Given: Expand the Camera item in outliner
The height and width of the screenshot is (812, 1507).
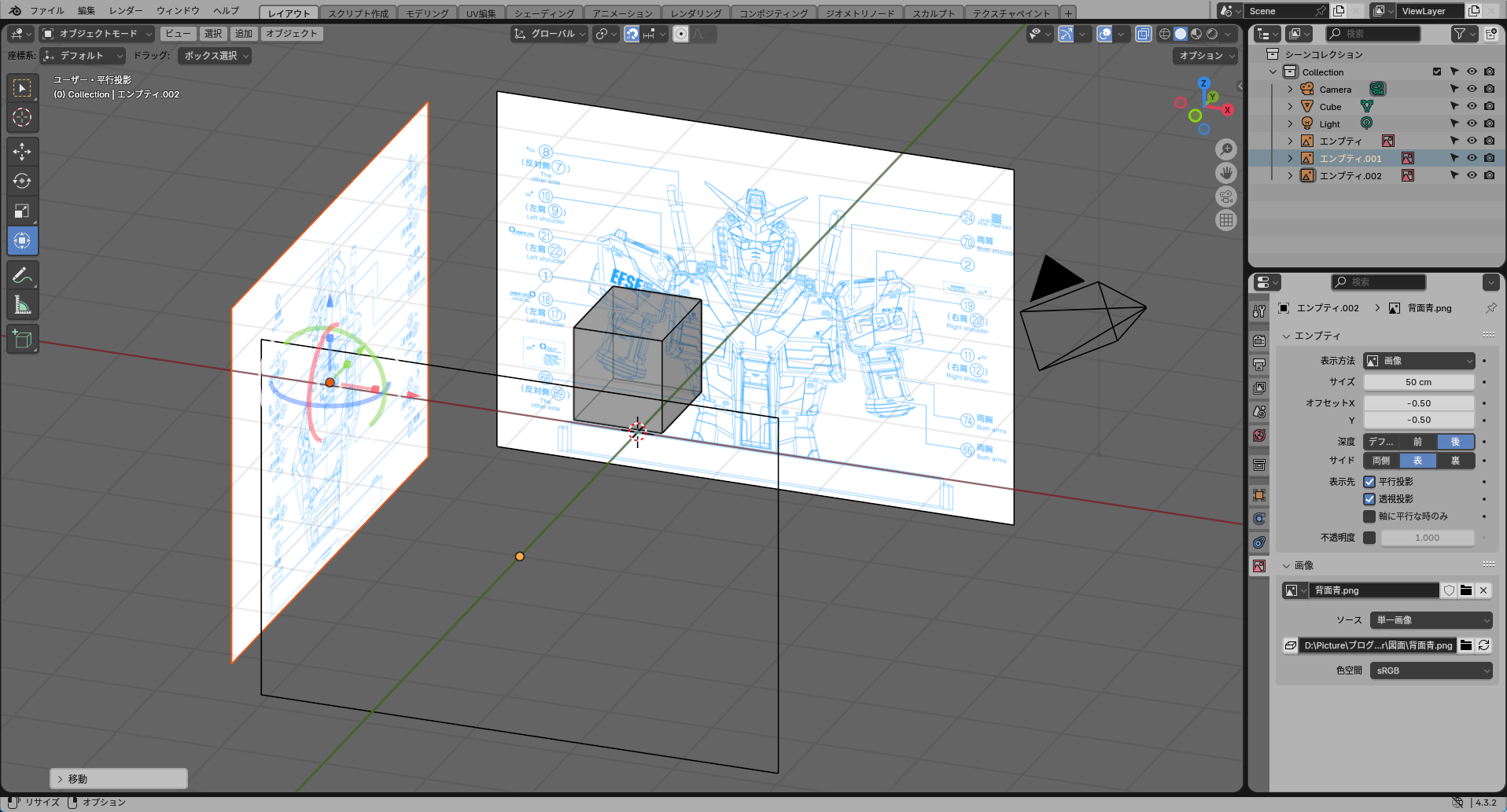Looking at the screenshot, I should click(1290, 90).
